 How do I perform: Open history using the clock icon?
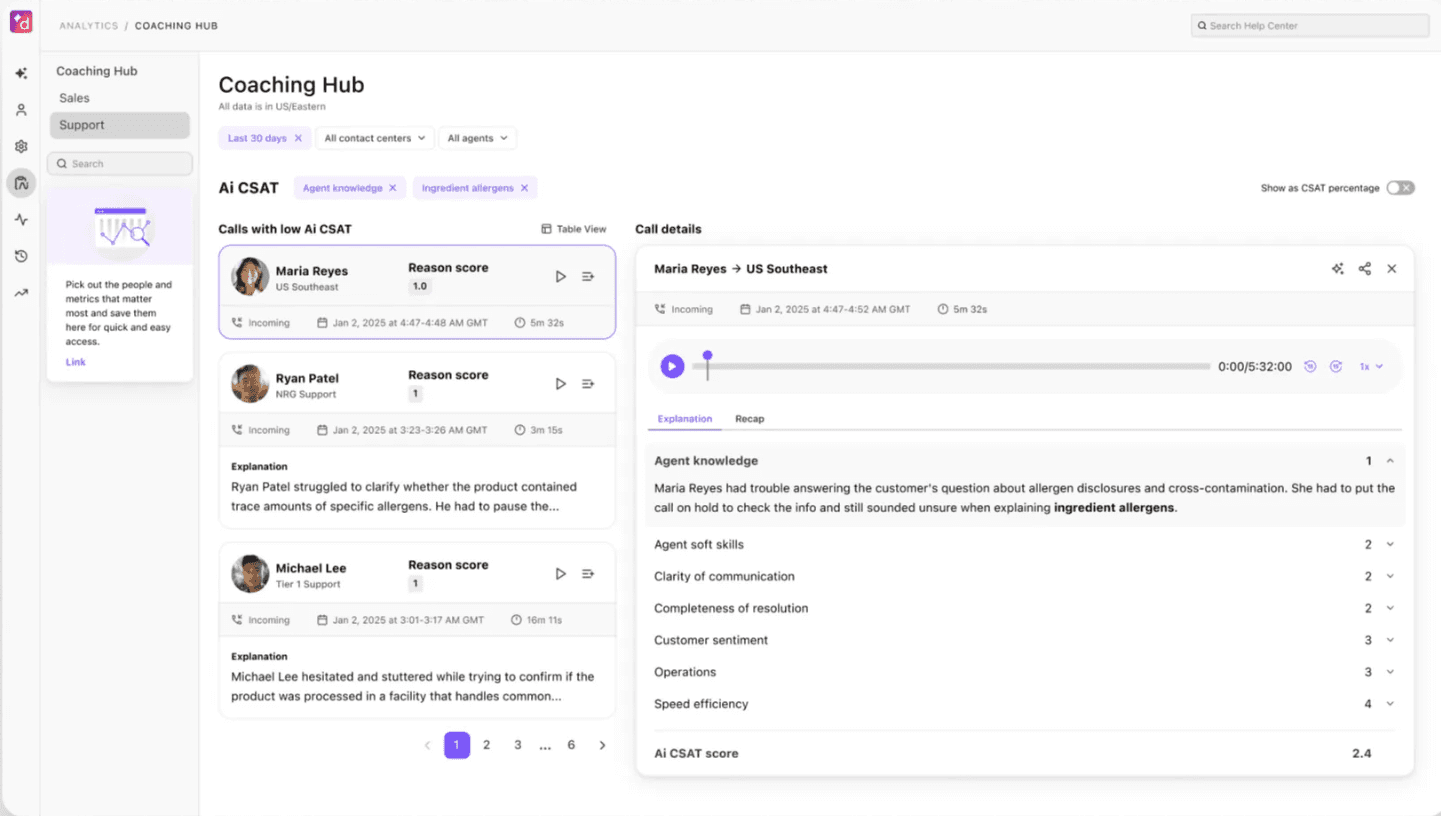click(x=21, y=256)
